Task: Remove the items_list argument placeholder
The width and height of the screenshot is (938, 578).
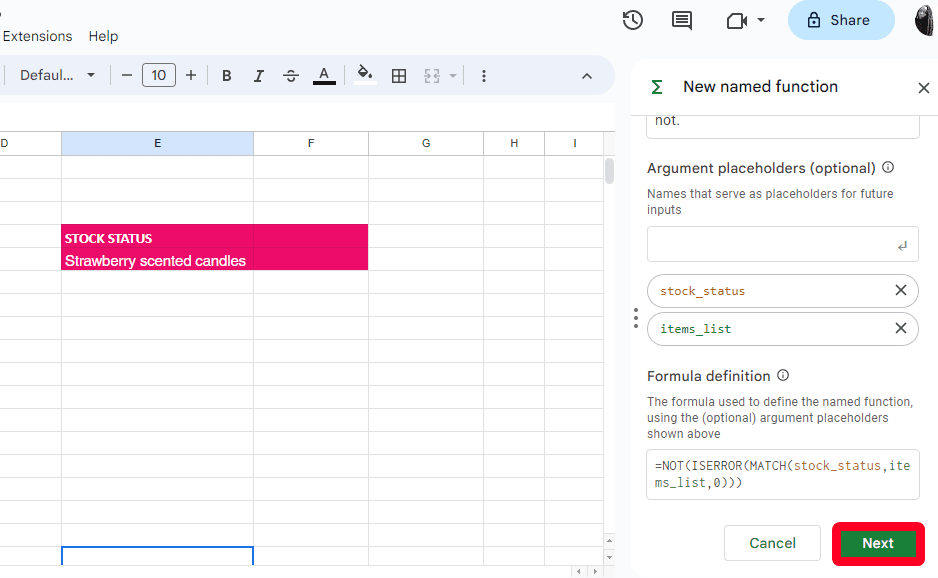Action: point(900,328)
